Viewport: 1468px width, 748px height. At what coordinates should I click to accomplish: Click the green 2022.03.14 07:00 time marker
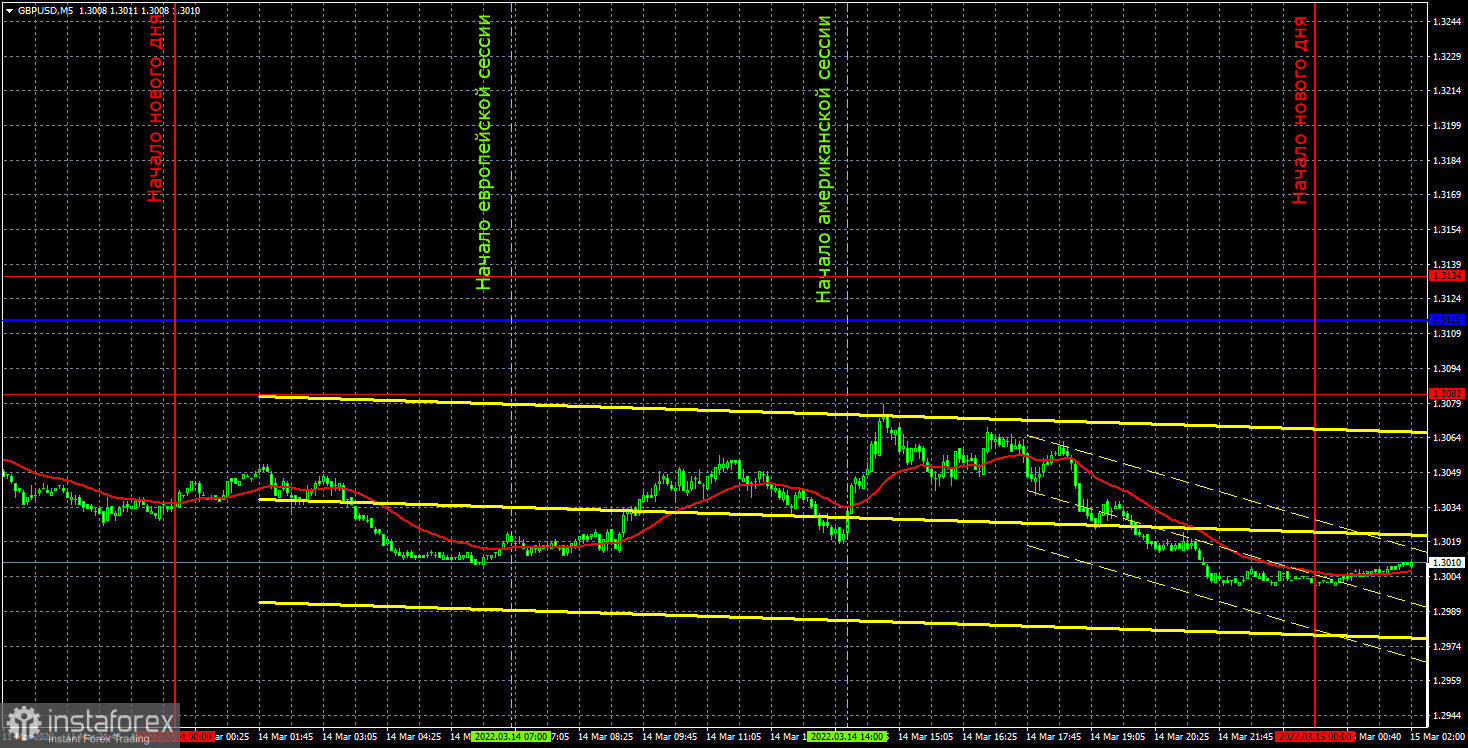tap(511, 736)
